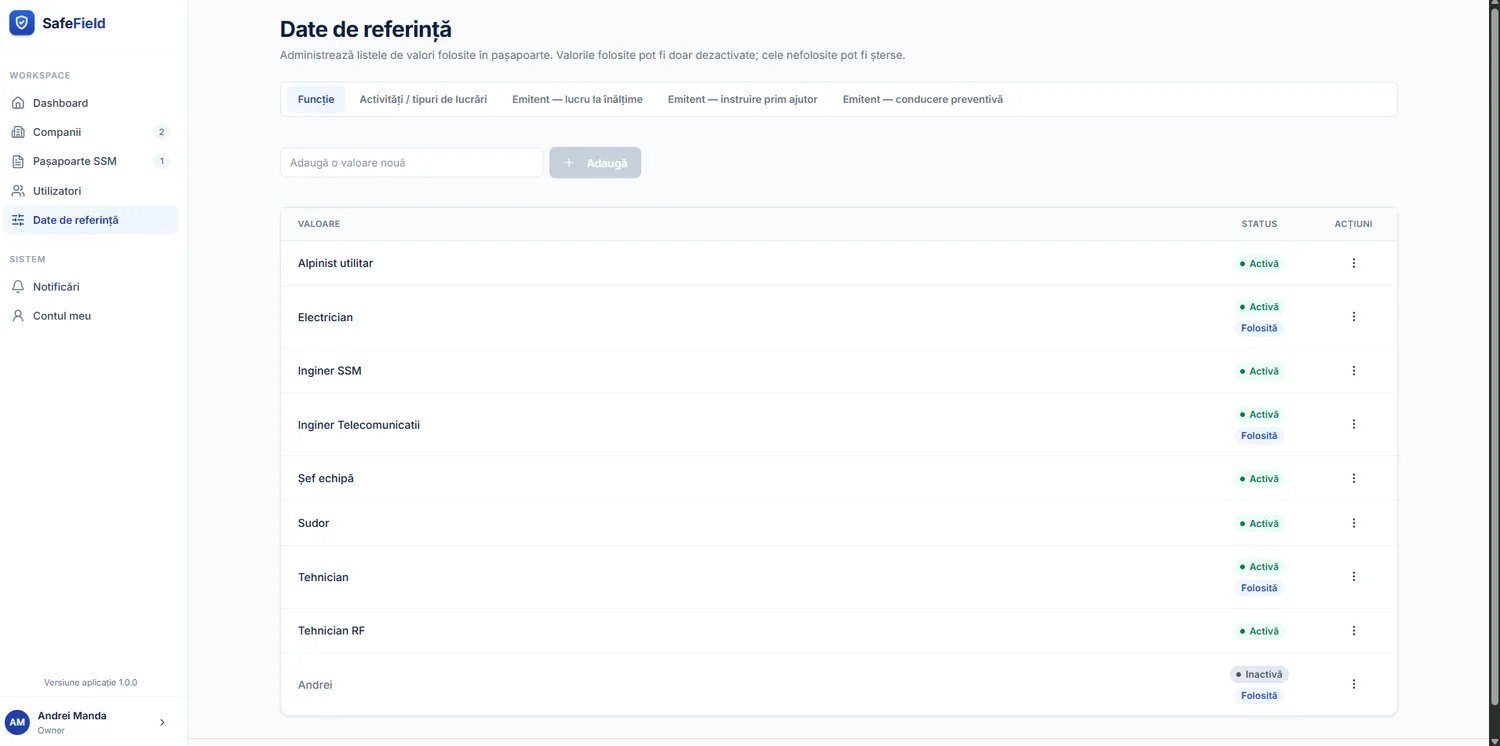Open Emitent — instruire prim ajutor tab
Screen dimensions: 1500x746
pyautogui.click(x=743, y=99)
